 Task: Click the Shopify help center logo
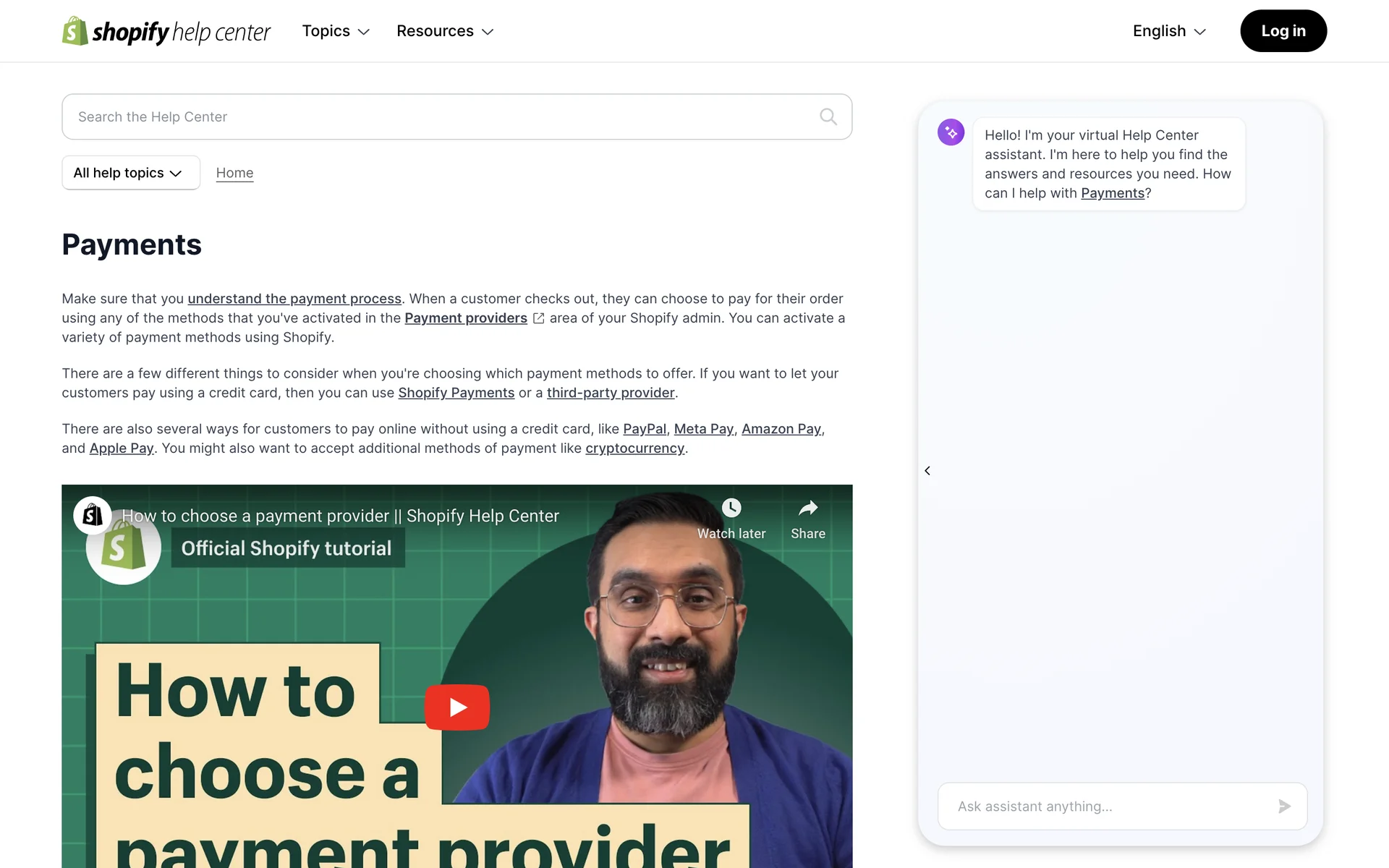pos(166,31)
